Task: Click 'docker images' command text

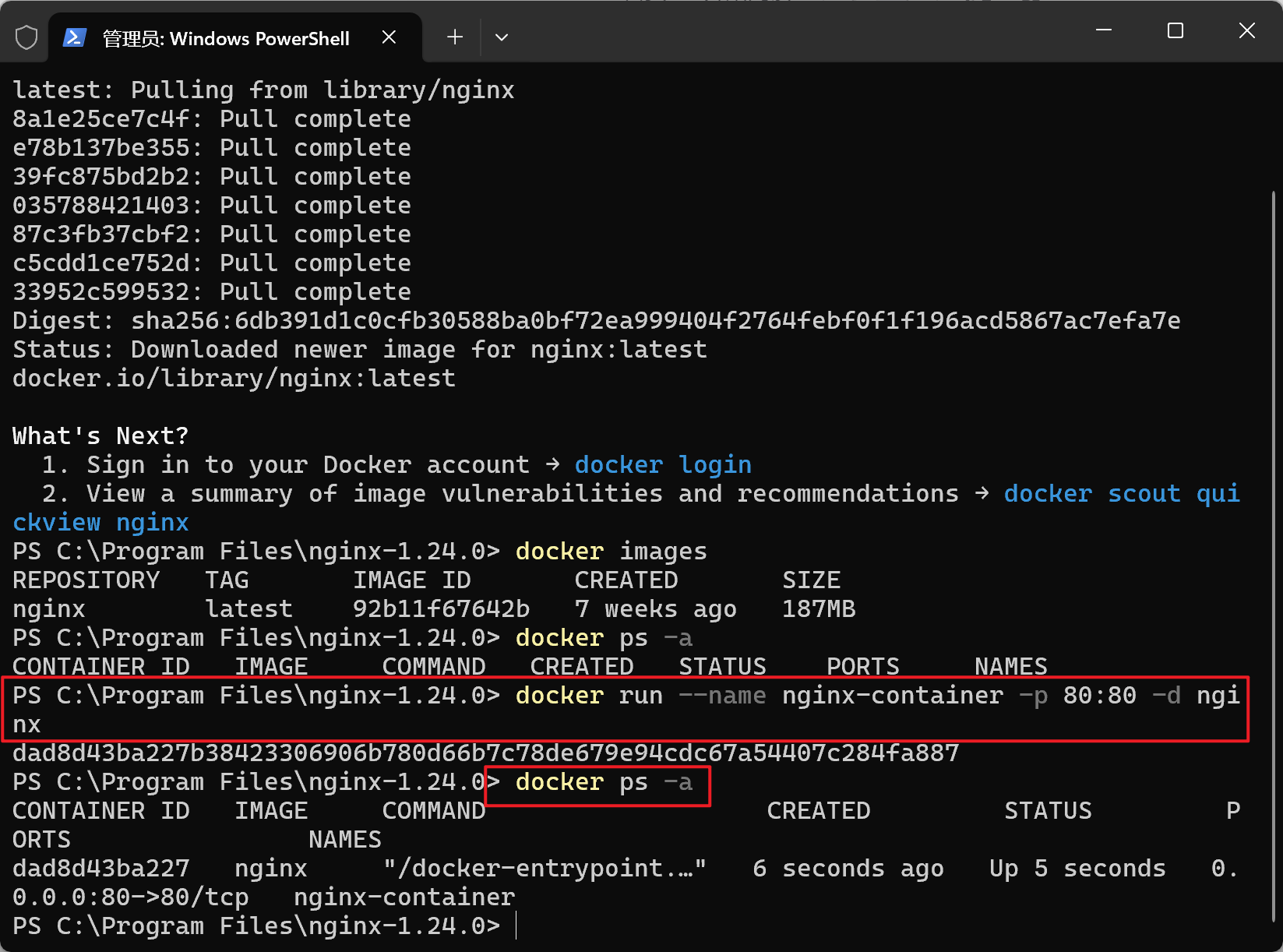Action: coord(612,552)
